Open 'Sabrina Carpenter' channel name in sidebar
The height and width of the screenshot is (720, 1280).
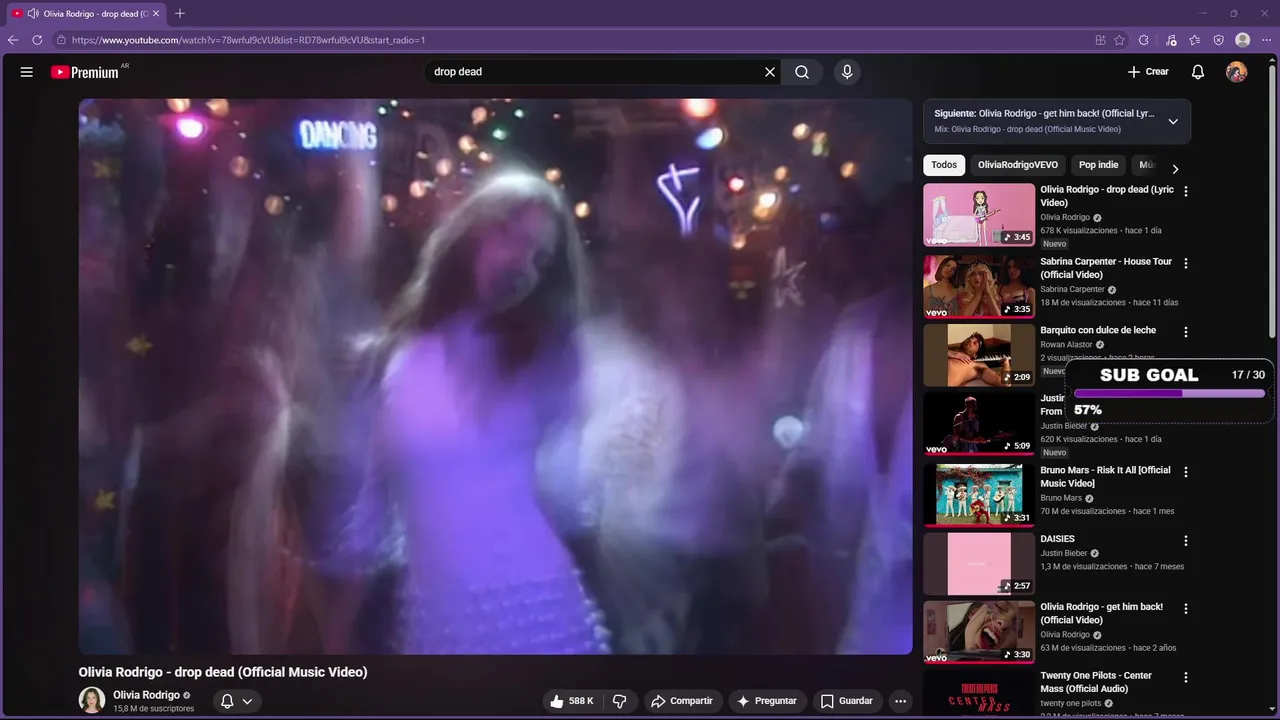[x=1072, y=289]
